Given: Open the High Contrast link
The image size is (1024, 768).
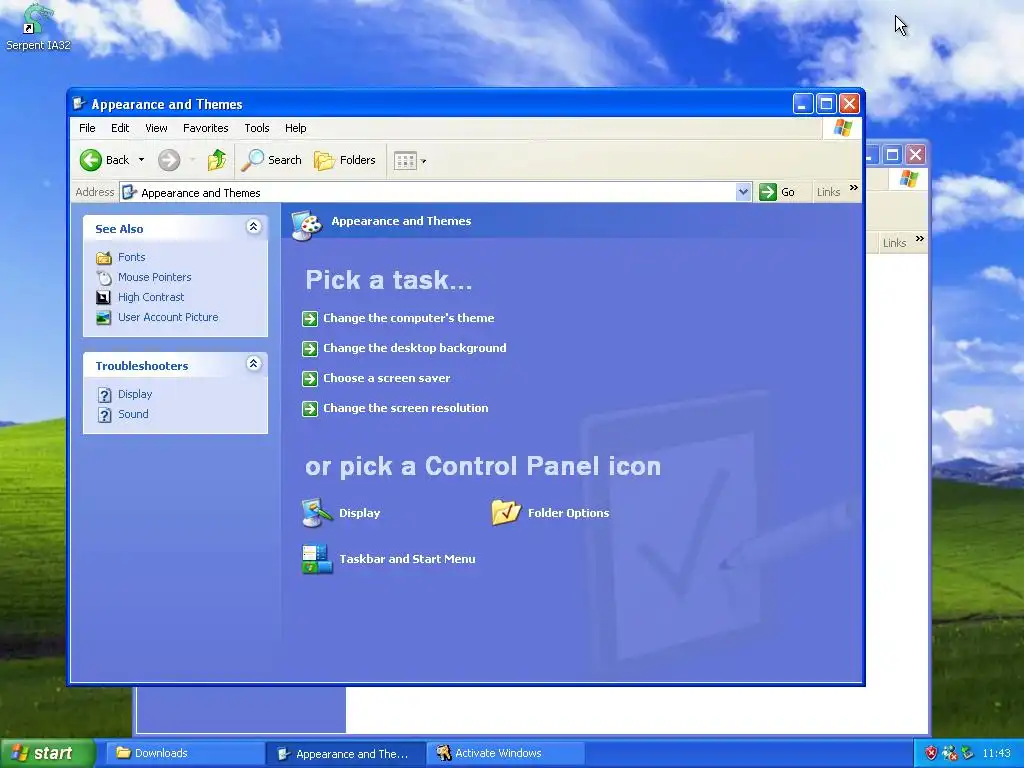Looking at the screenshot, I should (151, 297).
